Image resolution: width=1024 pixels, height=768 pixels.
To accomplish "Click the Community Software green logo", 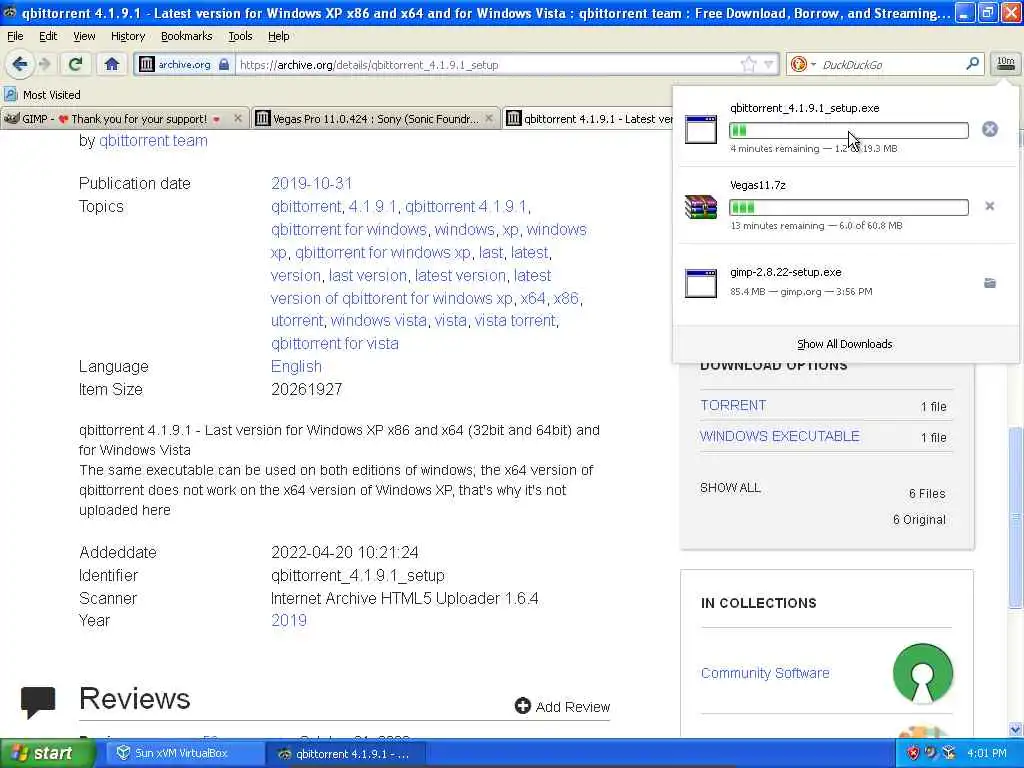I will (x=922, y=673).
